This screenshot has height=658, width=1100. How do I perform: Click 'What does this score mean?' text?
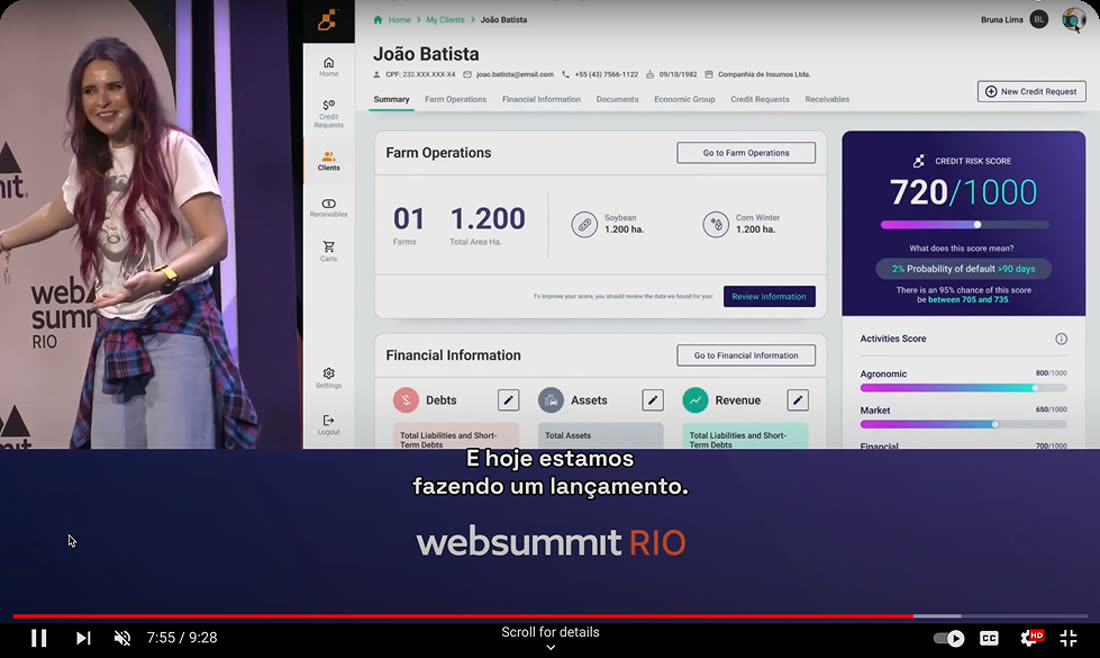pos(961,248)
